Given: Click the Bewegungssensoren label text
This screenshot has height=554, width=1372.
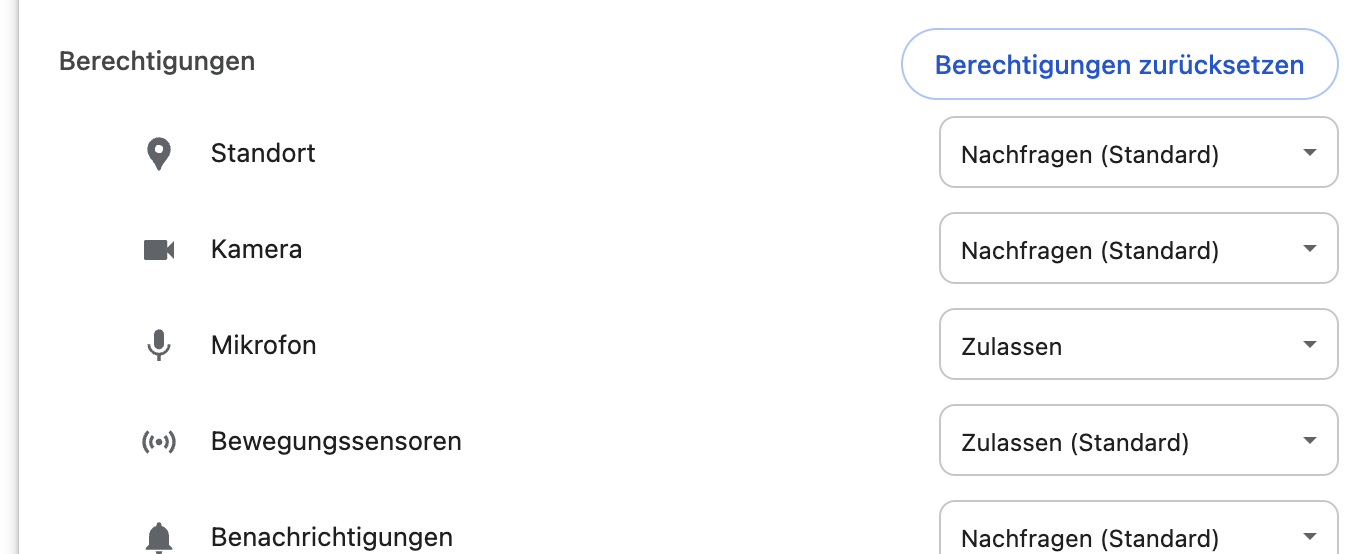Looking at the screenshot, I should (x=336, y=441).
